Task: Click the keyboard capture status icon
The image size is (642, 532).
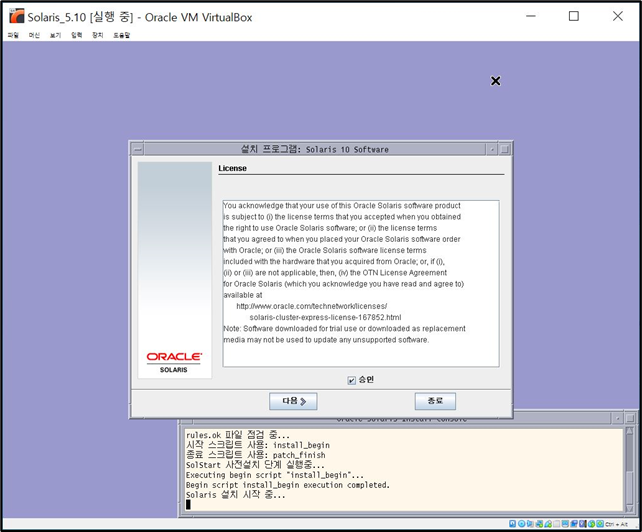Action: (x=600, y=524)
